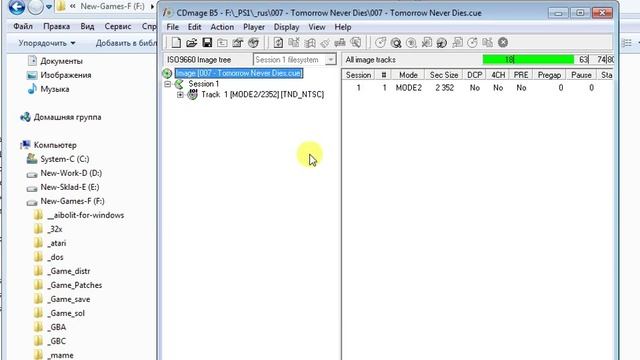
Task: Select the MODE2 cell in track row
Action: coord(409,88)
